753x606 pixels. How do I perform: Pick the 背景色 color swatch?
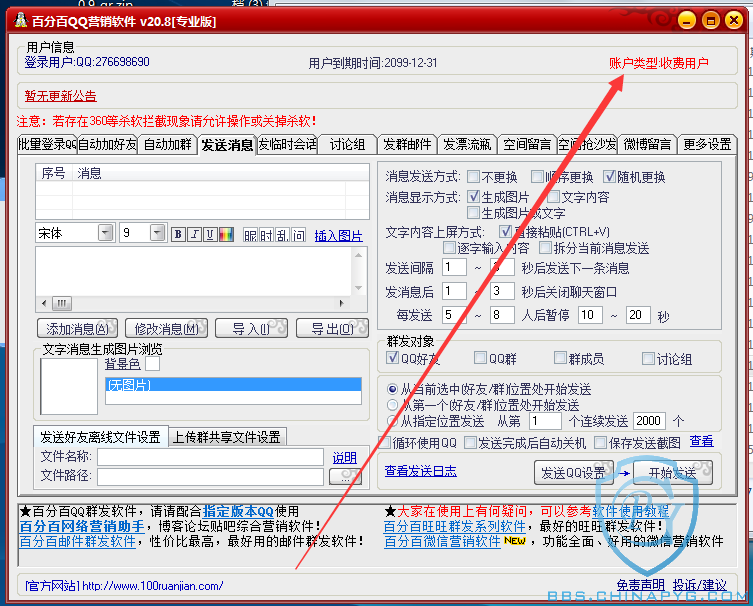pos(152,364)
